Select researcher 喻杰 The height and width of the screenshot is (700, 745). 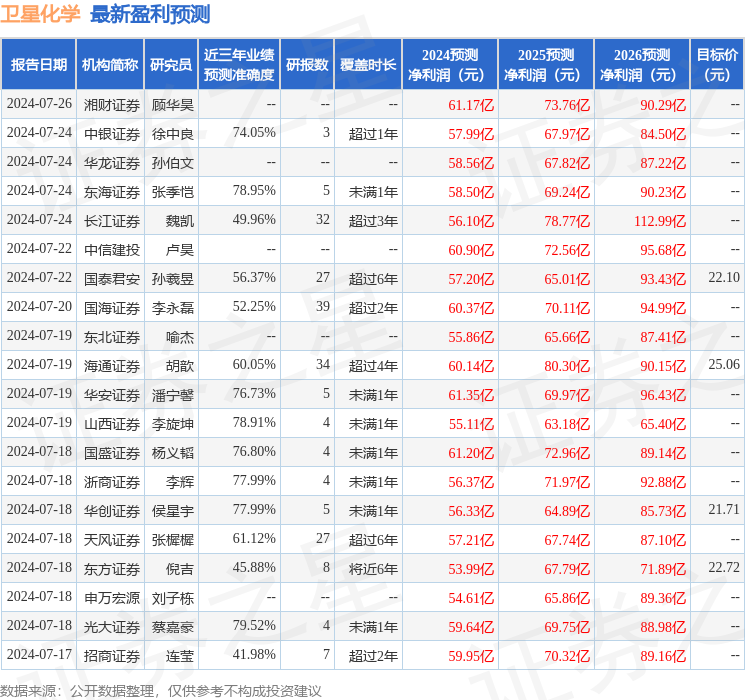point(180,336)
